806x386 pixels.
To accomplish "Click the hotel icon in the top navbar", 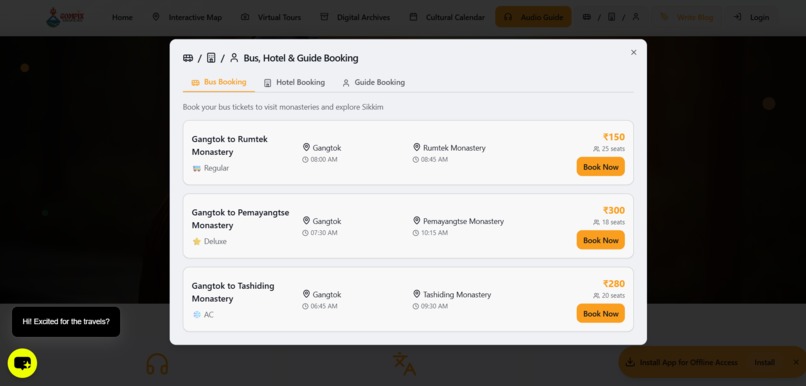I will click(611, 17).
